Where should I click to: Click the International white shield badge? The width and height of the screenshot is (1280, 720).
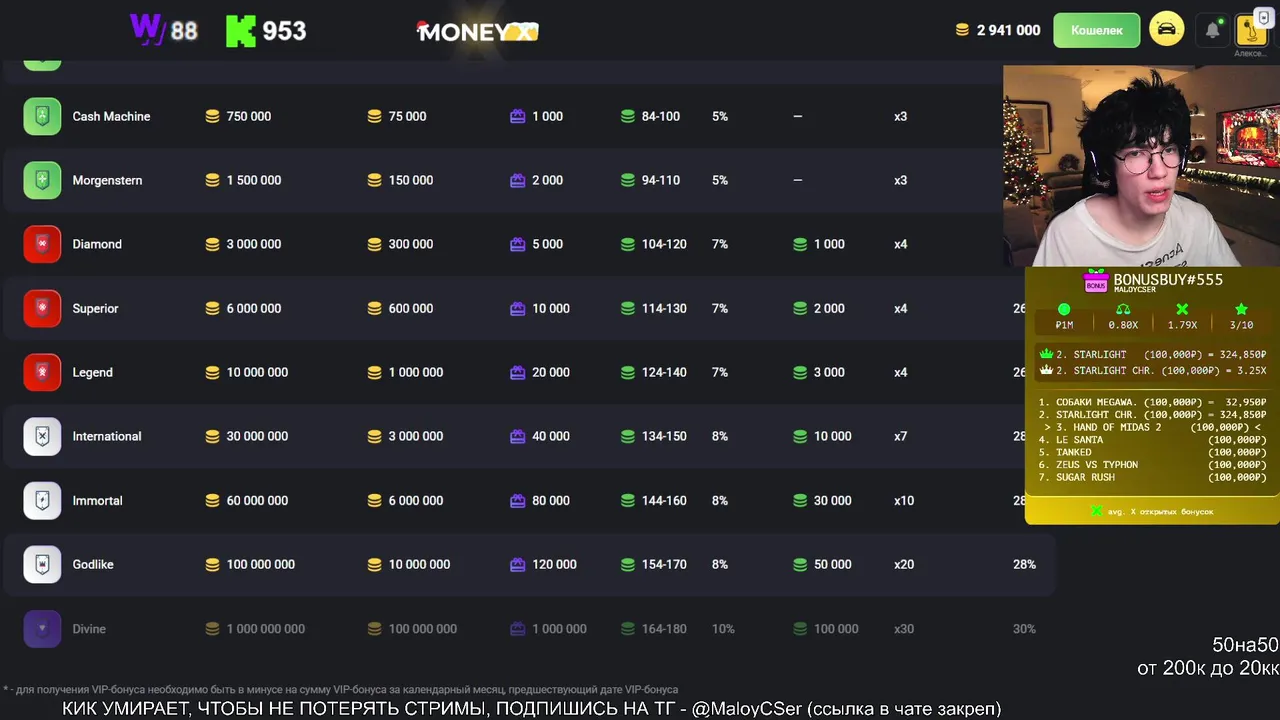42,436
